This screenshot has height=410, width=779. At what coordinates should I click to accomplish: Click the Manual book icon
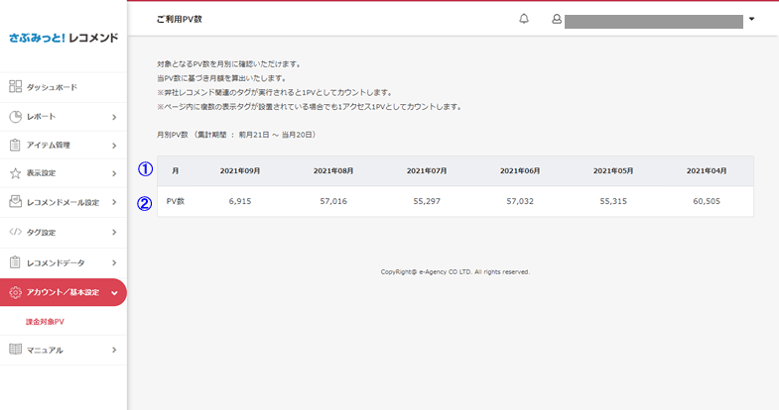pos(15,349)
